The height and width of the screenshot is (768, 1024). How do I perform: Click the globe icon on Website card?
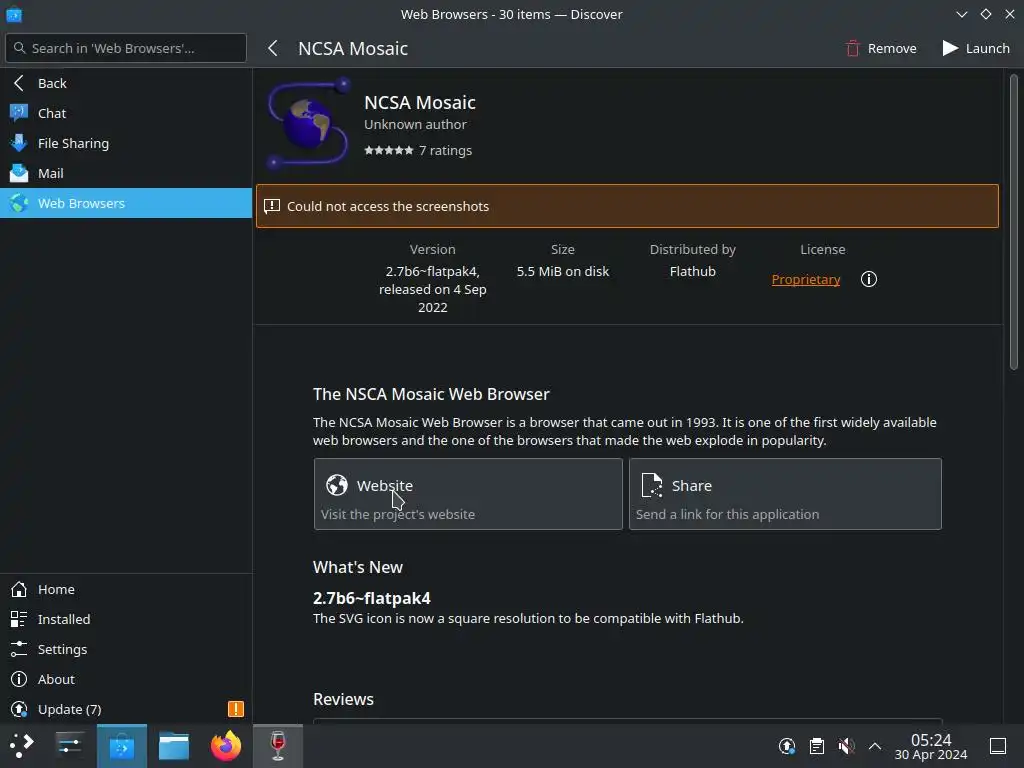337,485
